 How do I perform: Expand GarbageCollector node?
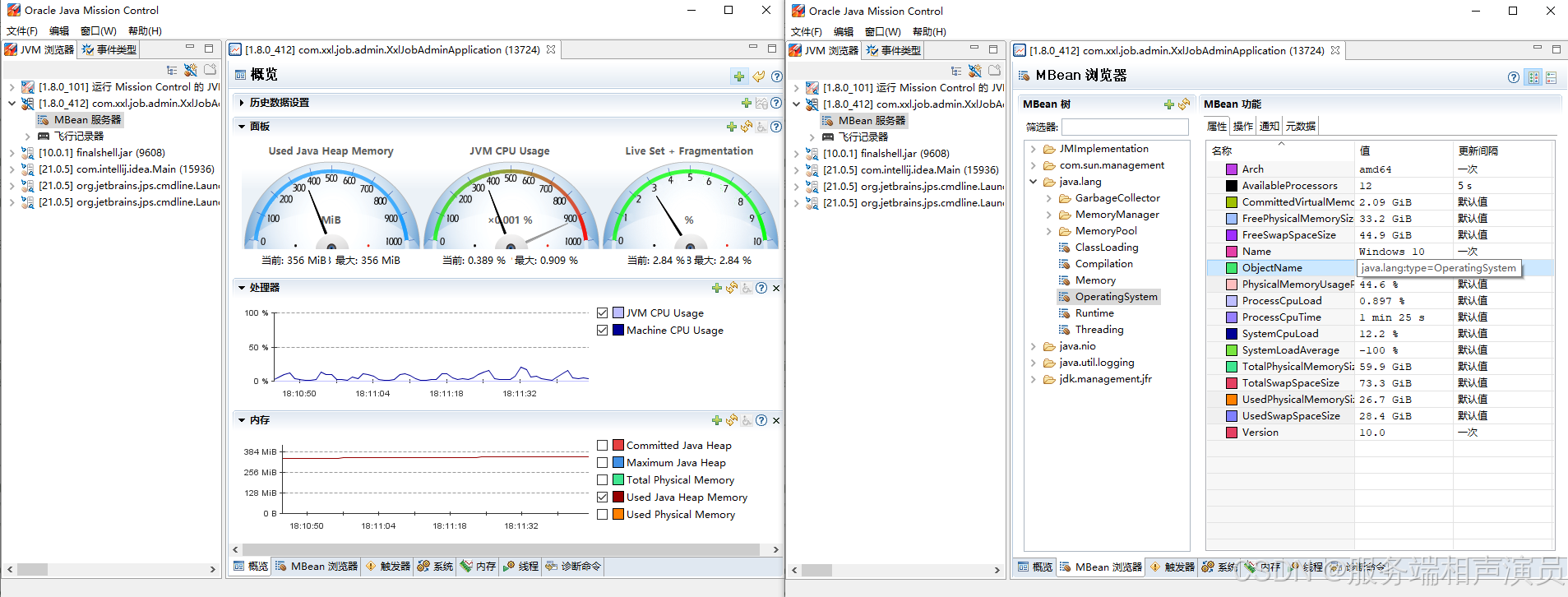tap(1049, 198)
